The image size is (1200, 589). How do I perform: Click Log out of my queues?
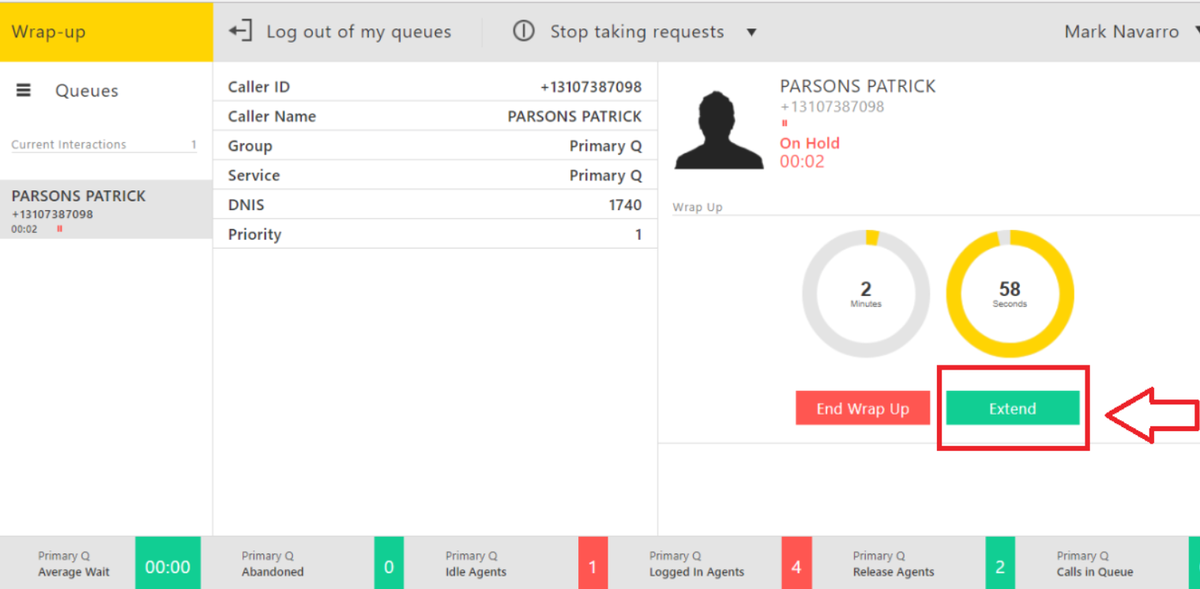coord(359,31)
